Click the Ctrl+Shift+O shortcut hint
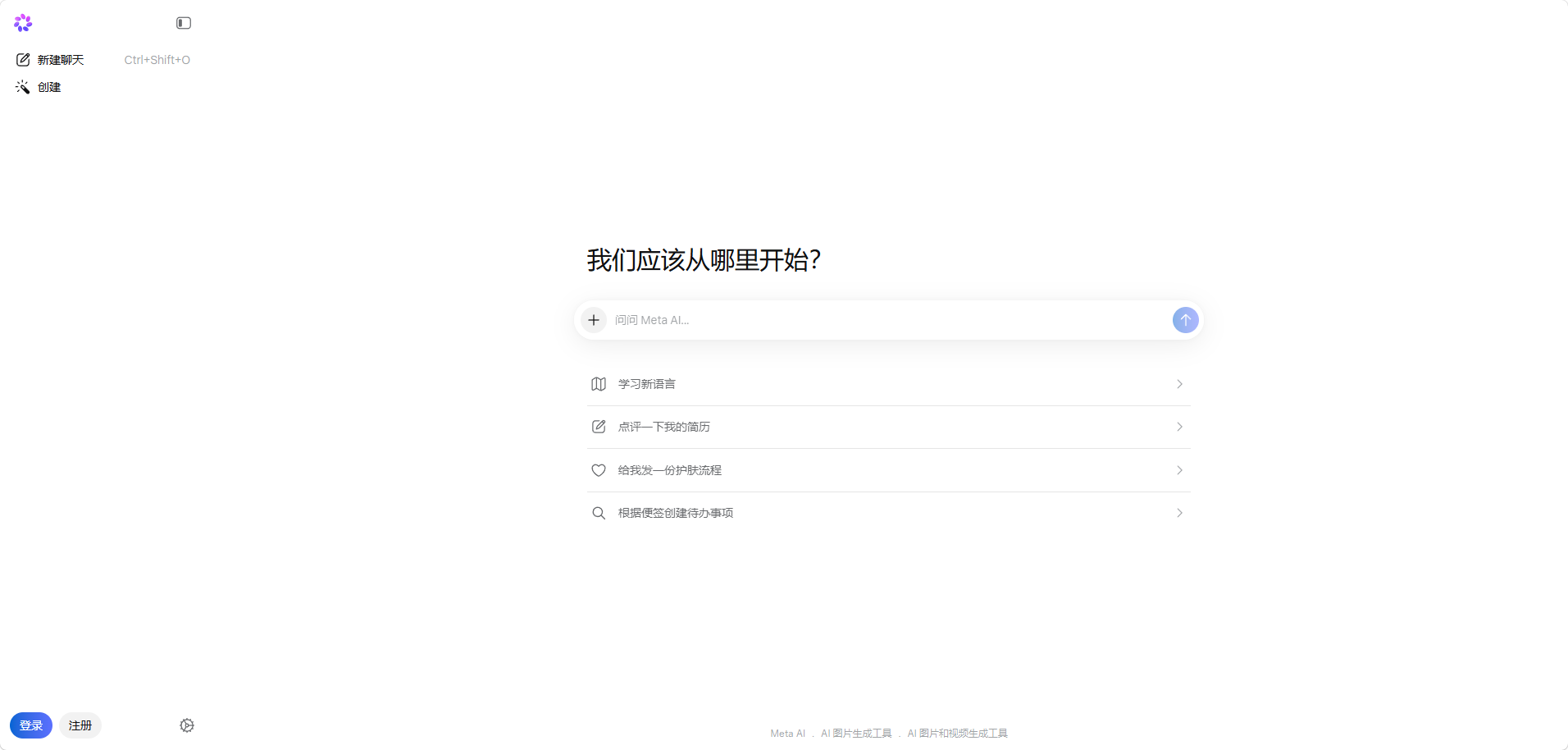 (157, 60)
